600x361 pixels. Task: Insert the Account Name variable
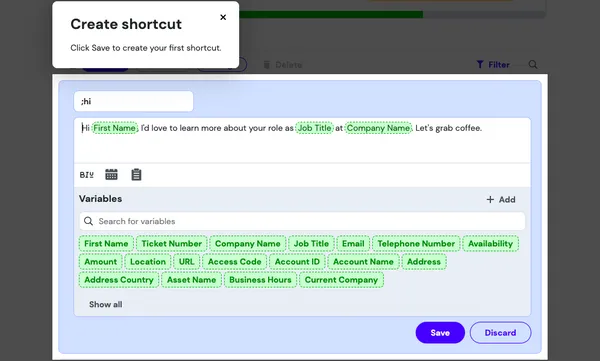363,261
